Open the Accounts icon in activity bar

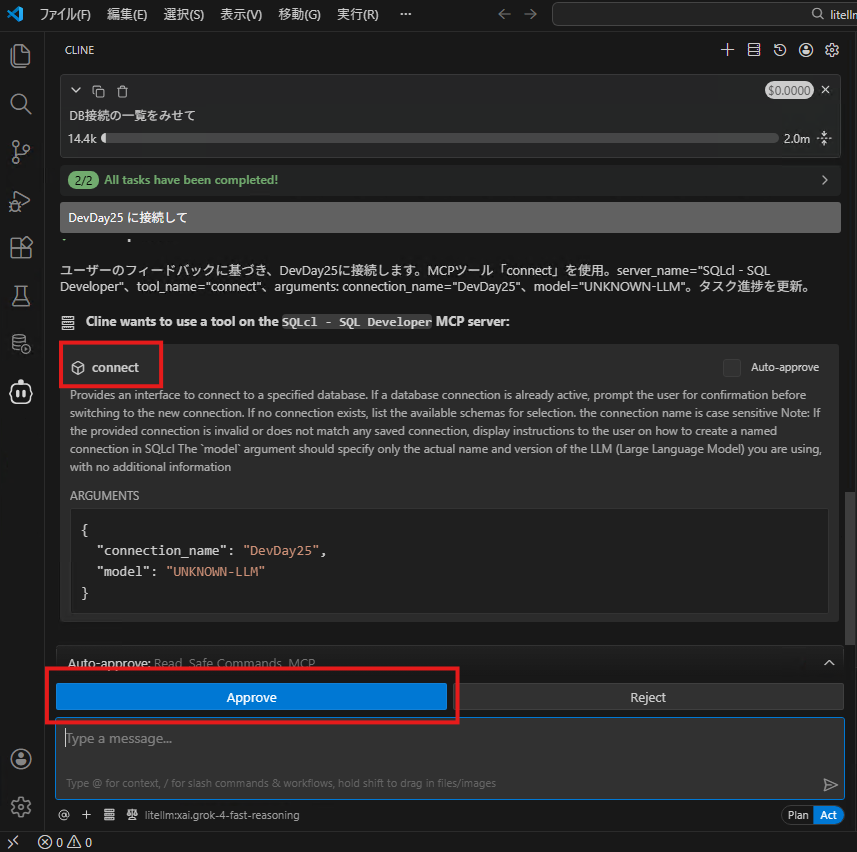(x=21, y=759)
